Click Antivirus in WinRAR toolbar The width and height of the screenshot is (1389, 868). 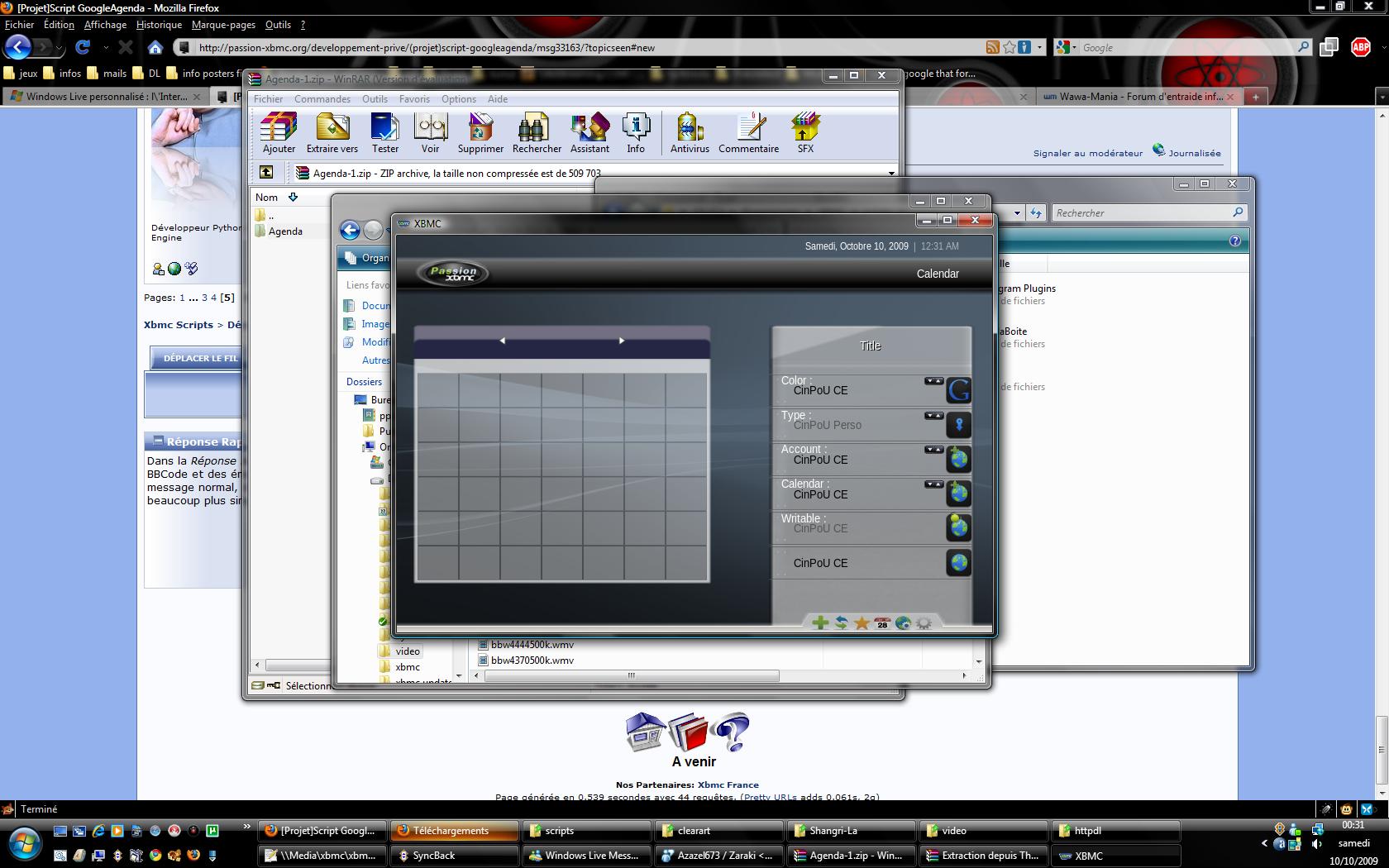click(690, 133)
